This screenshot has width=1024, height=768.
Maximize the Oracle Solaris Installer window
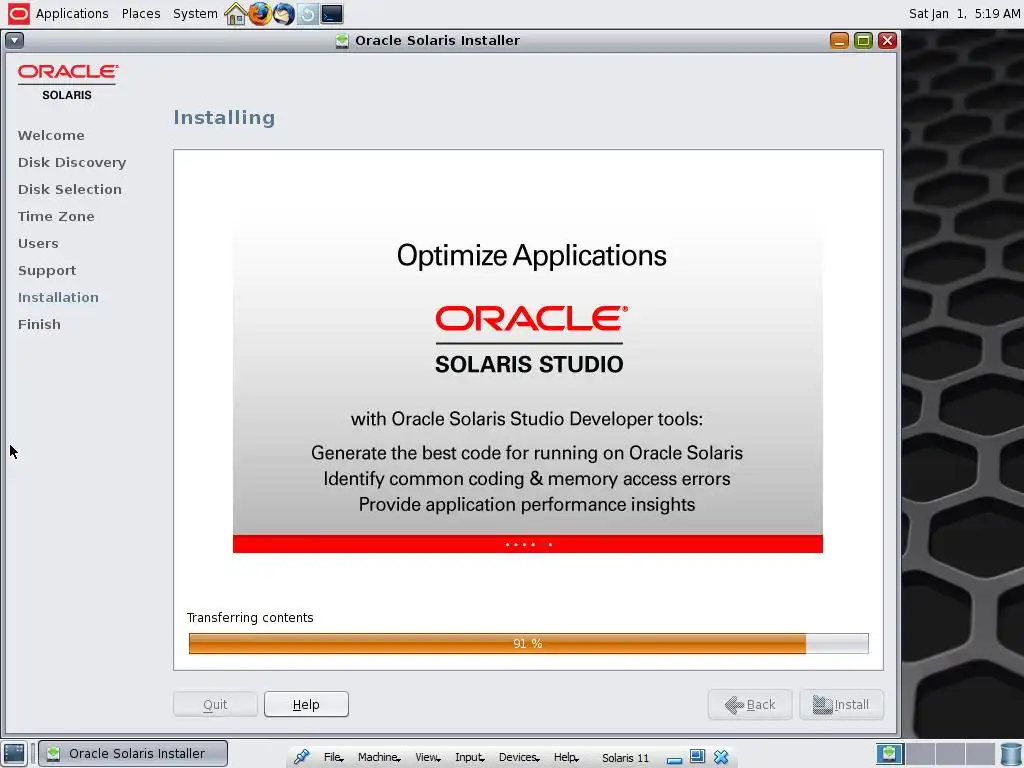[863, 40]
